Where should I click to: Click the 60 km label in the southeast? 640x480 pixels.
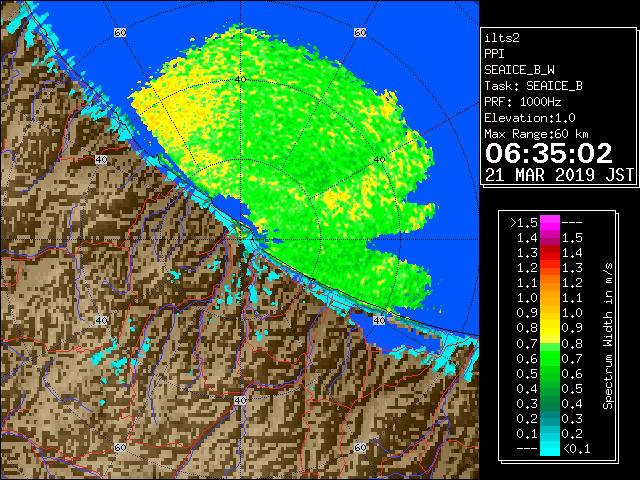tap(360, 447)
